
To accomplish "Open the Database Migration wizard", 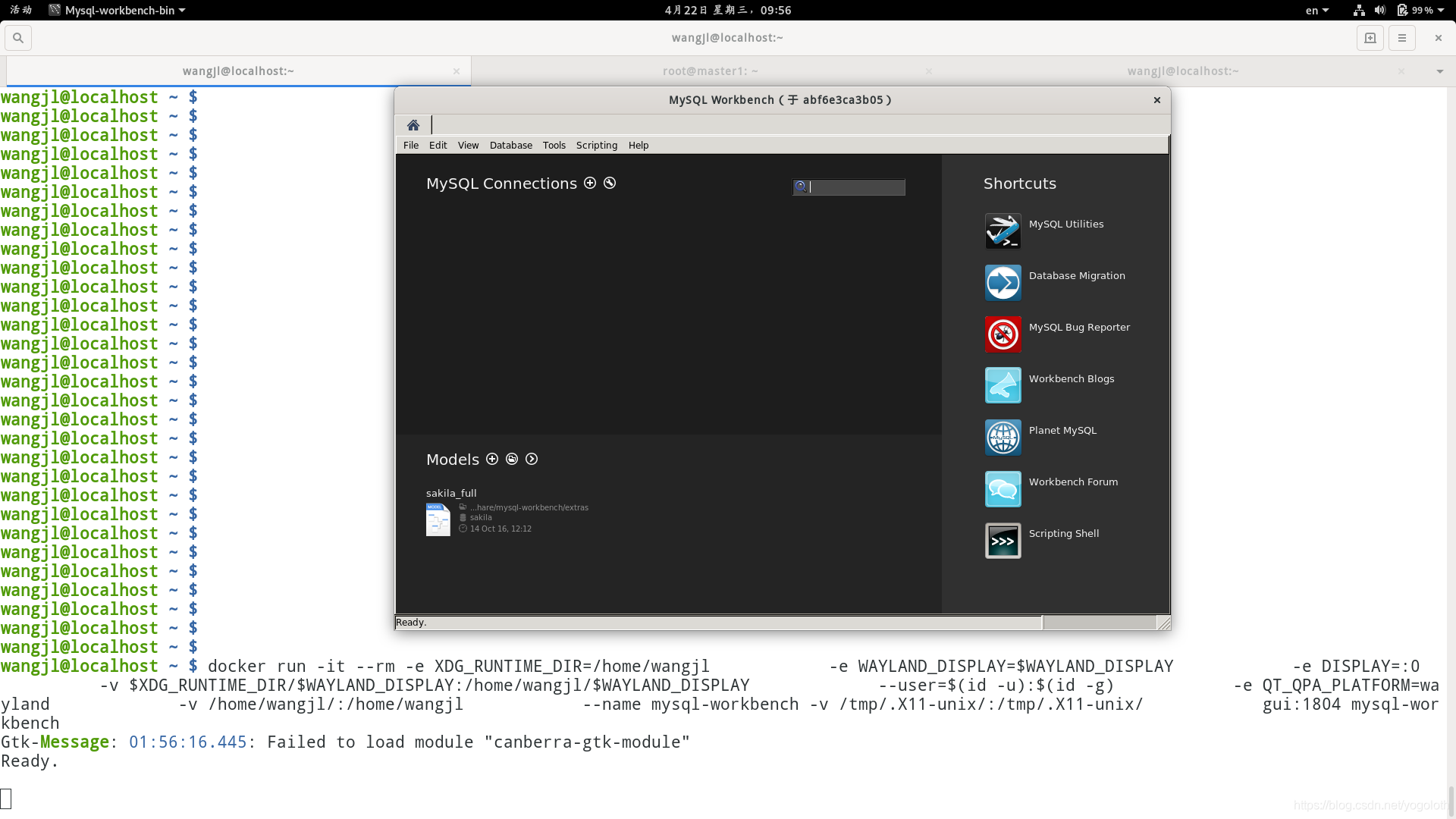I will [x=1003, y=281].
